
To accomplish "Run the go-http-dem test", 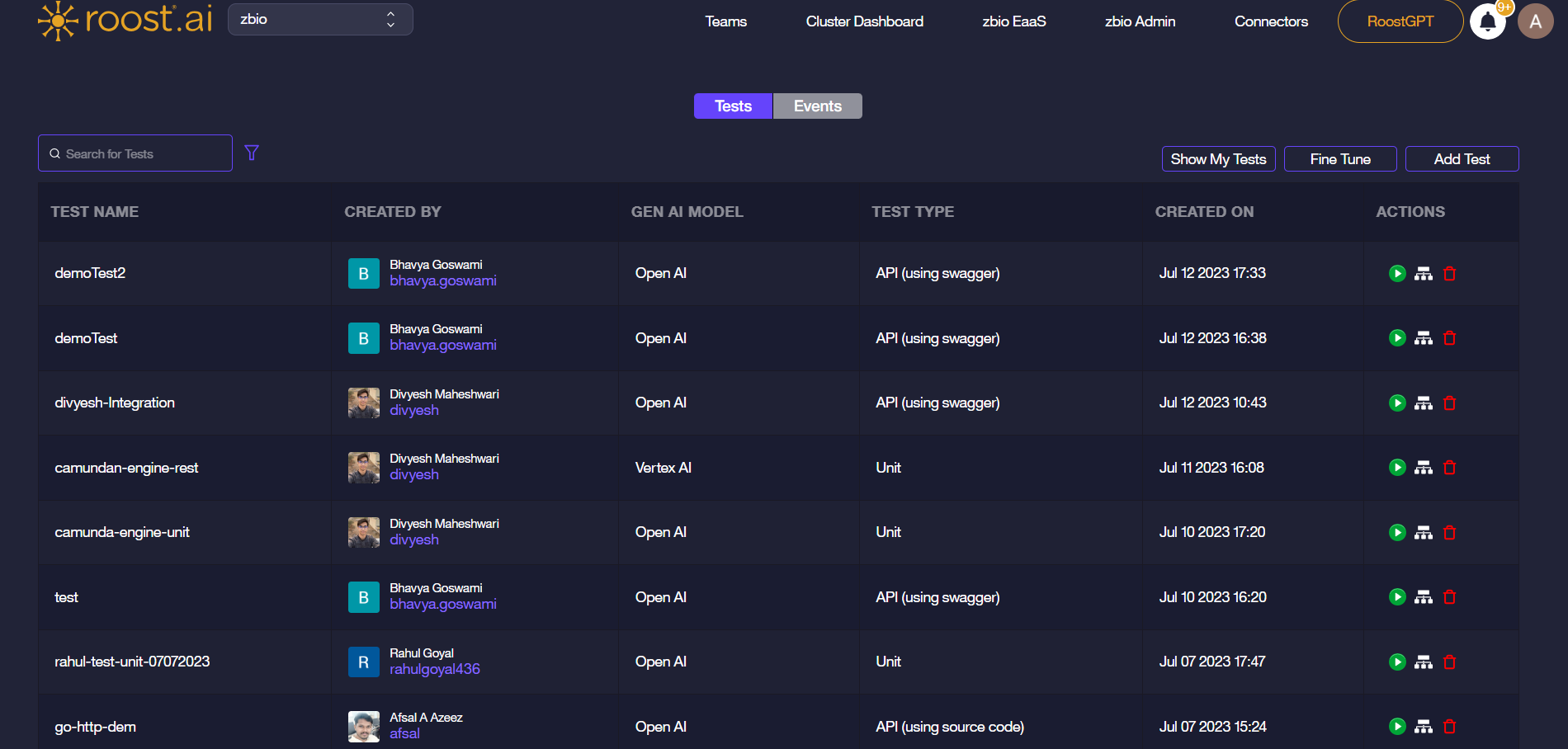I will (x=1396, y=727).
